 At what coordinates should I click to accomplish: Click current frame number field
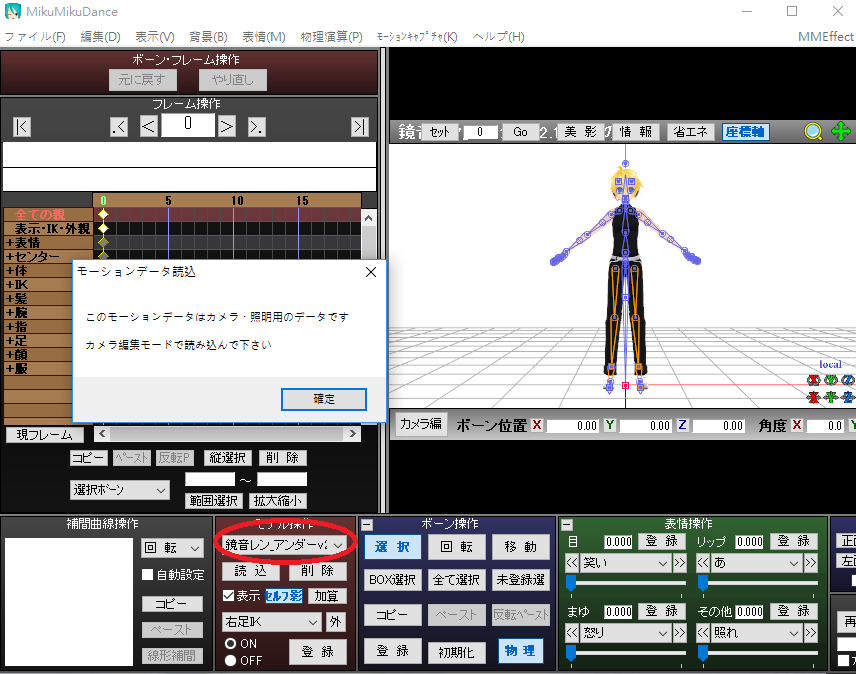coord(188,124)
